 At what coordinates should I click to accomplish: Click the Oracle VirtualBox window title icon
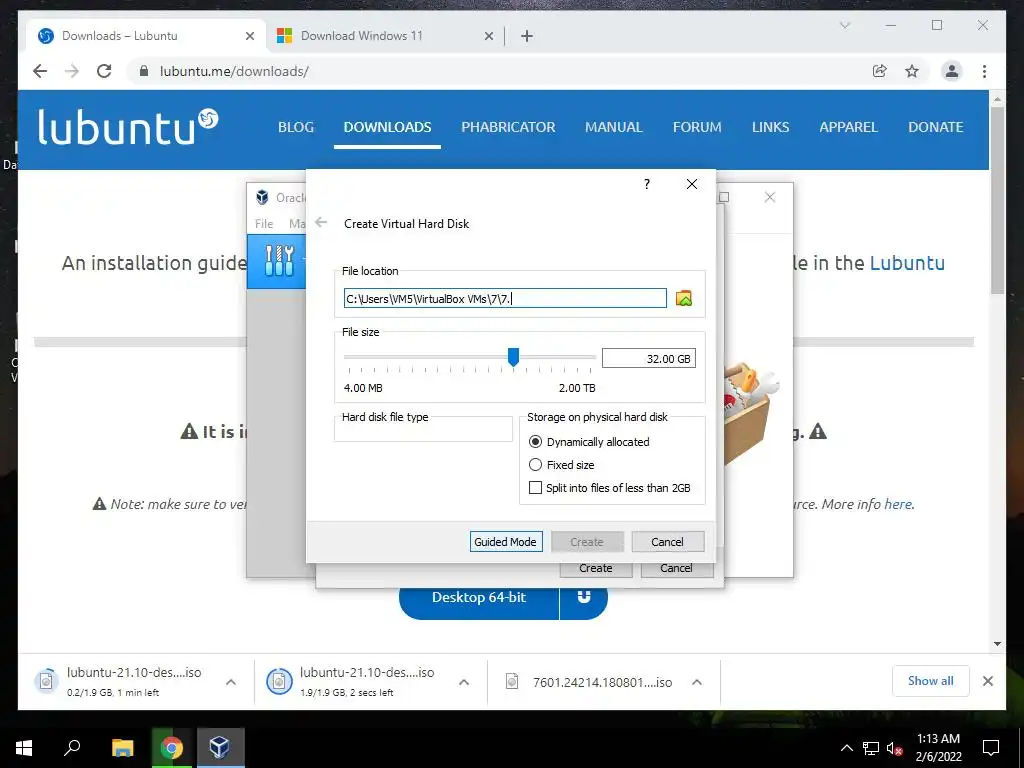(262, 197)
